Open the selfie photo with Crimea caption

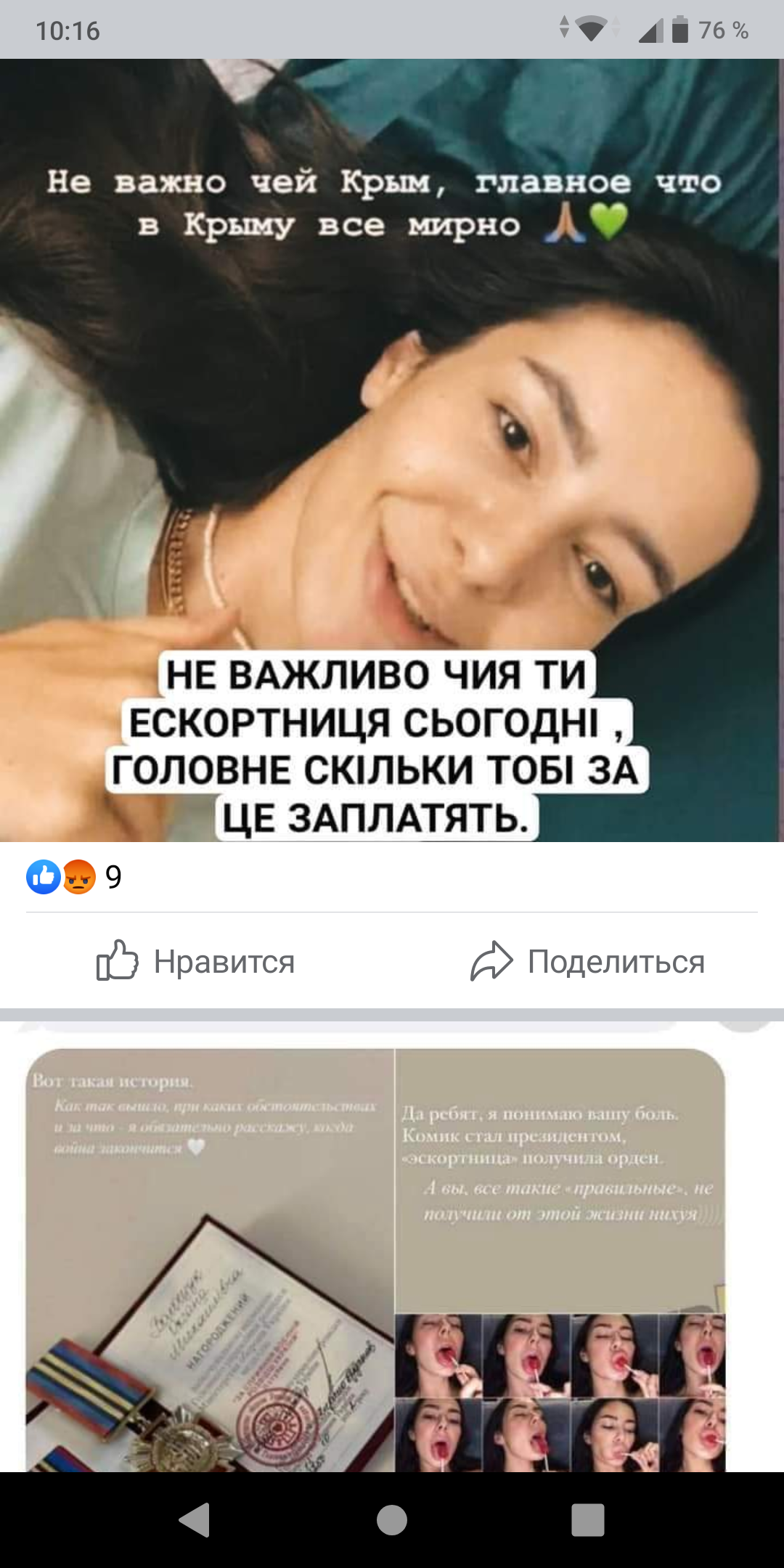(392, 450)
